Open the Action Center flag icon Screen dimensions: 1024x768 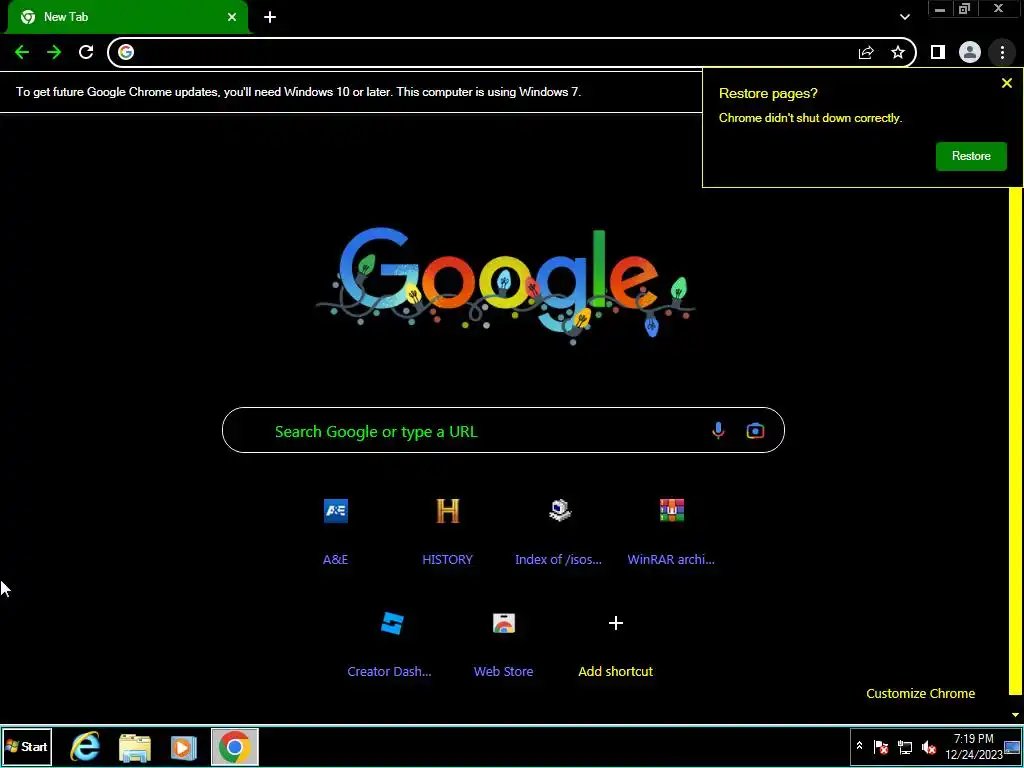click(x=880, y=746)
